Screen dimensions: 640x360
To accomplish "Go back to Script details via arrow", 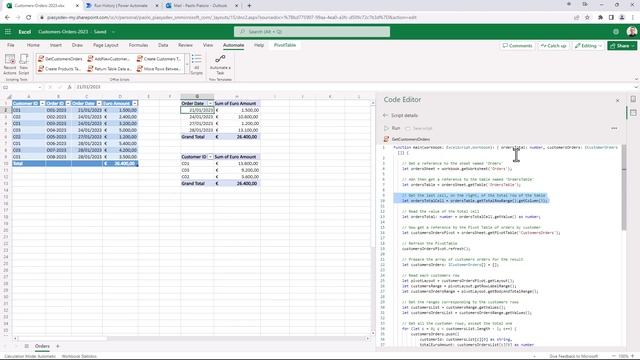I will (x=385, y=116).
